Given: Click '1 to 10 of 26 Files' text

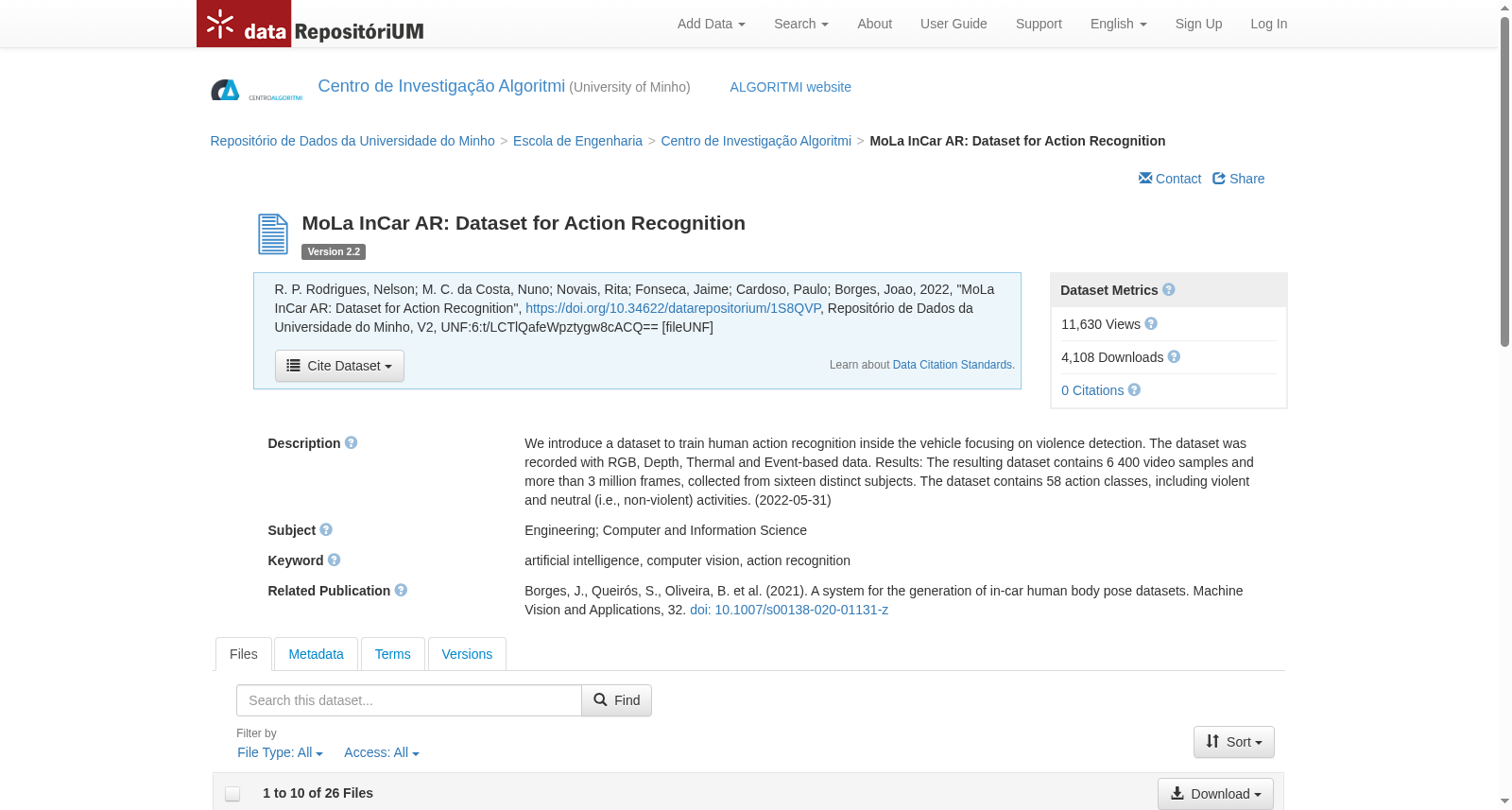Looking at the screenshot, I should 318,793.
